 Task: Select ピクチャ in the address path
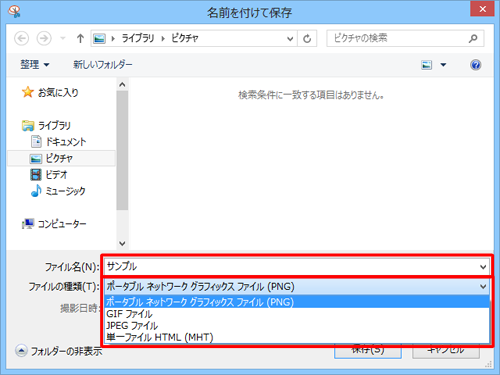(x=185, y=38)
